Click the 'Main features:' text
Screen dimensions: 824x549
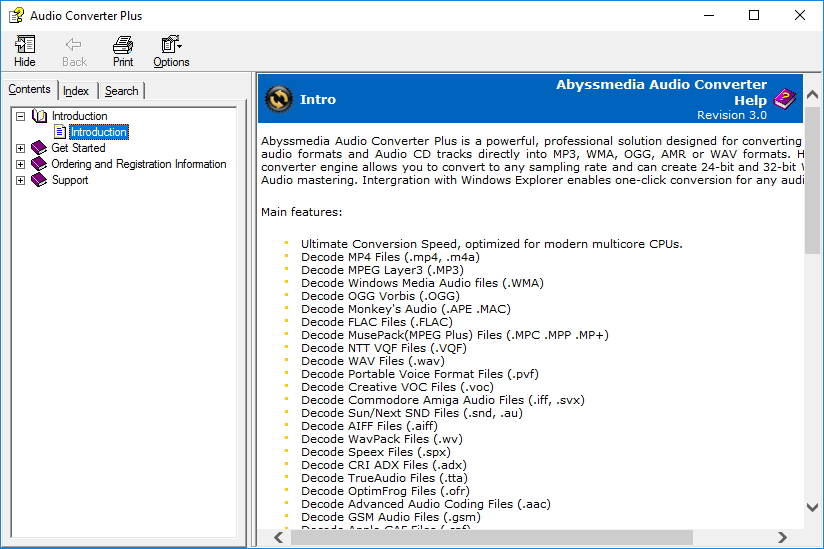click(x=302, y=212)
